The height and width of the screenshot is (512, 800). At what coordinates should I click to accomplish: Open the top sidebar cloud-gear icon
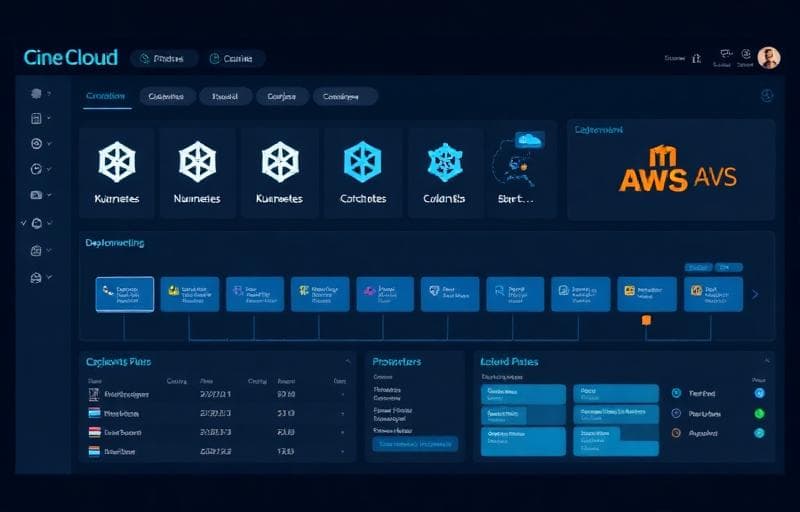pos(36,94)
